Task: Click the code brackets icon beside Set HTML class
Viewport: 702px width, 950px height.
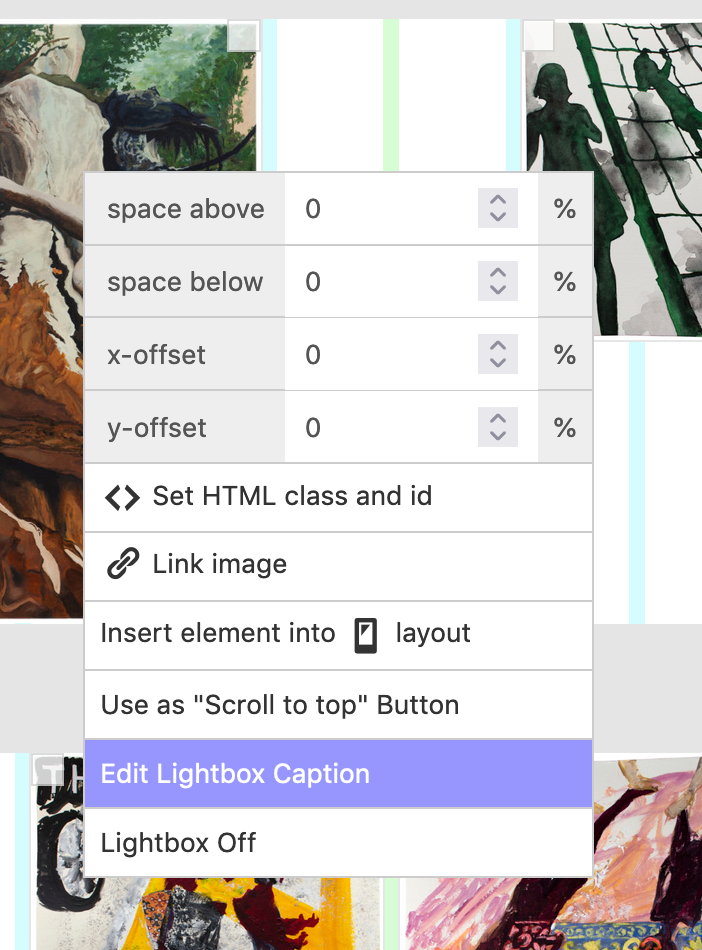Action: click(x=122, y=496)
